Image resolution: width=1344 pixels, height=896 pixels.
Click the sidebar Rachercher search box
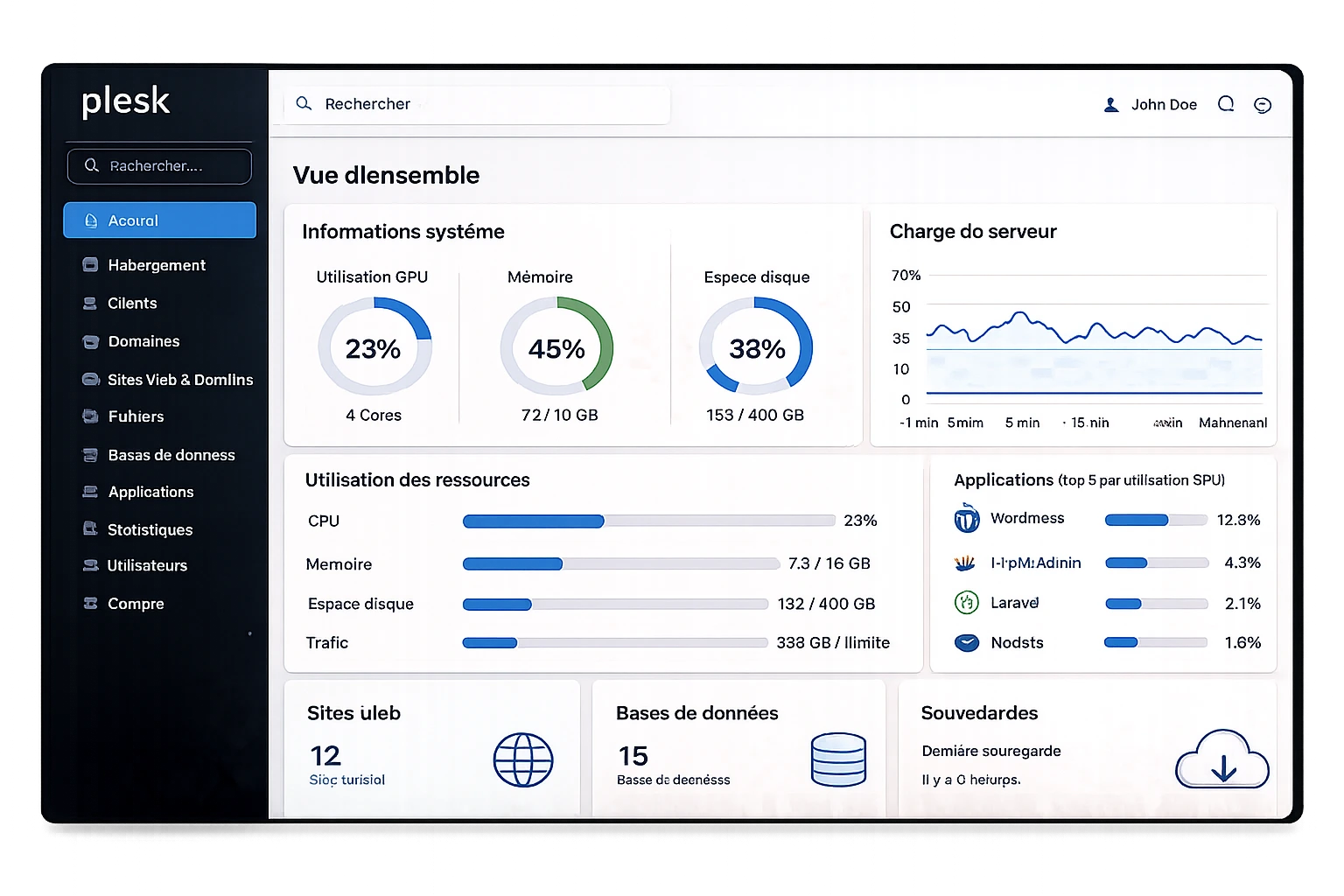coord(159,166)
